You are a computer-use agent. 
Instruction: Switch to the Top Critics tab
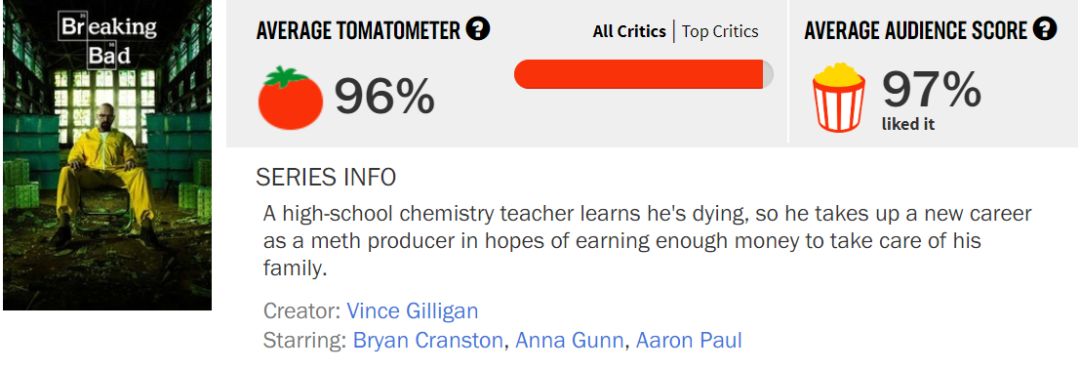pyautogui.click(x=720, y=32)
